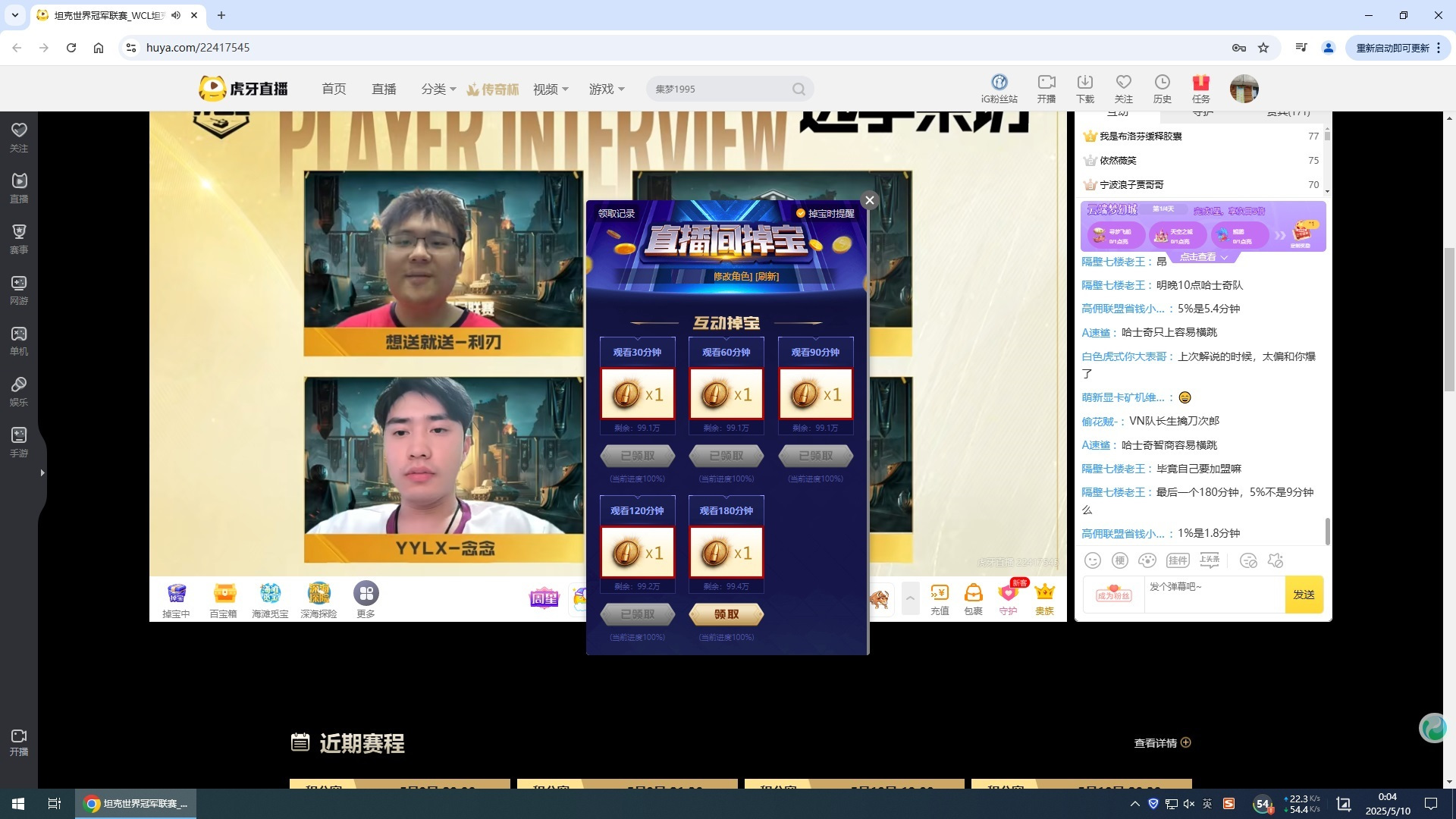Open the 包裹 bag icon
The height and width of the screenshot is (819, 1456).
973,599
